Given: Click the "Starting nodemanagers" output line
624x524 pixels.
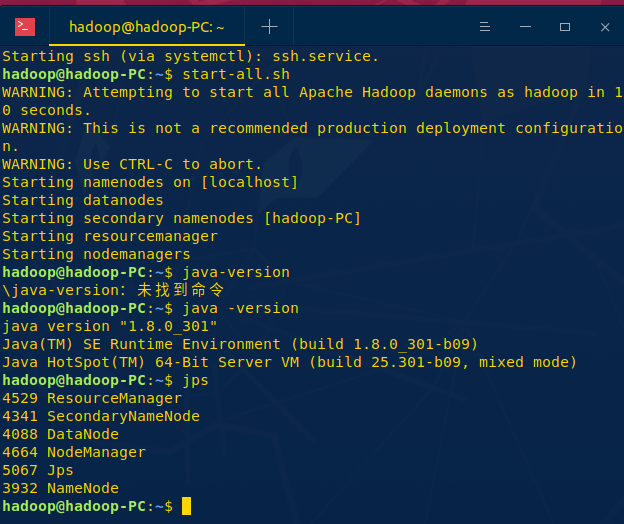Looking at the screenshot, I should 96,254.
